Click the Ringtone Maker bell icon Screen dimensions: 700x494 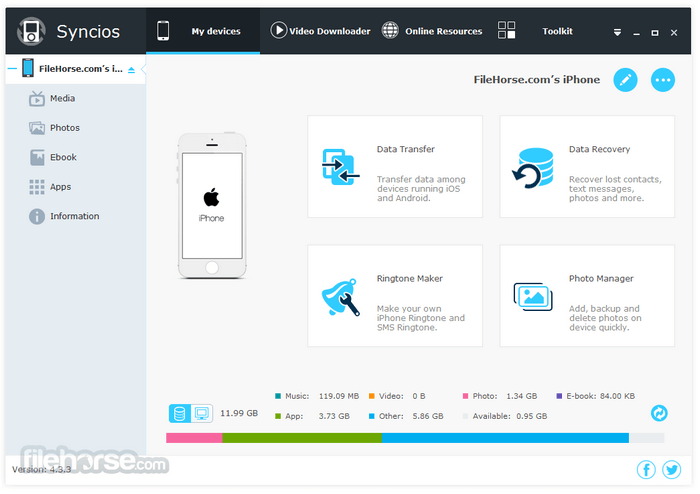(341, 297)
